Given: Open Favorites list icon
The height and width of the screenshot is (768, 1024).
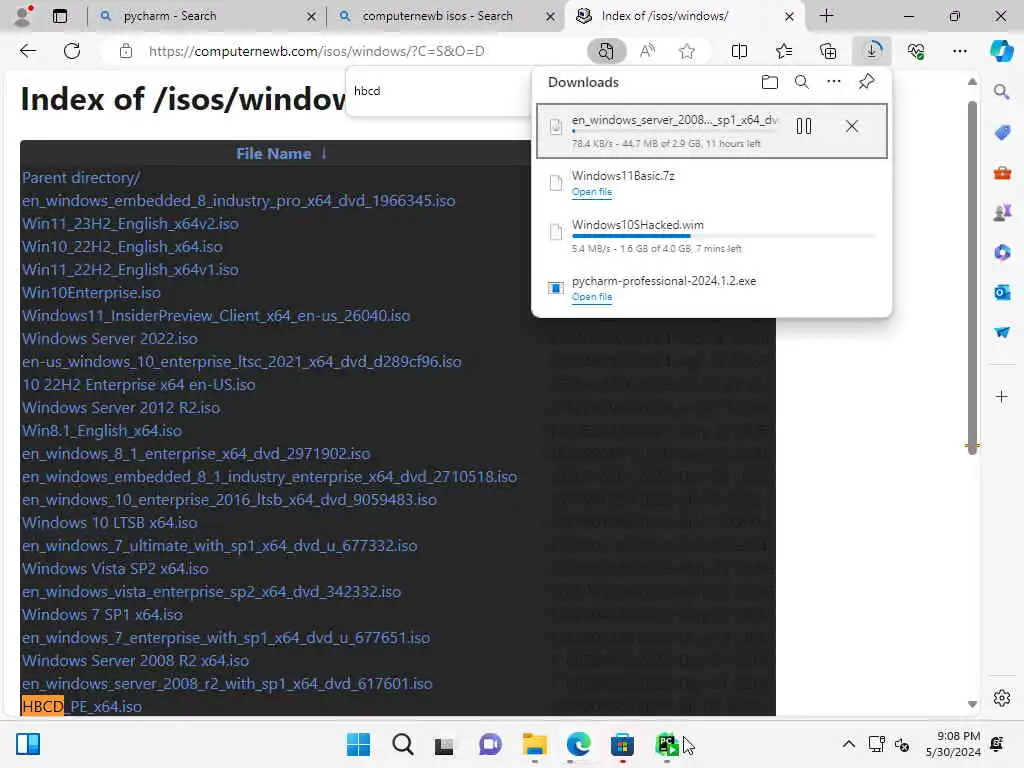Looking at the screenshot, I should point(784,51).
